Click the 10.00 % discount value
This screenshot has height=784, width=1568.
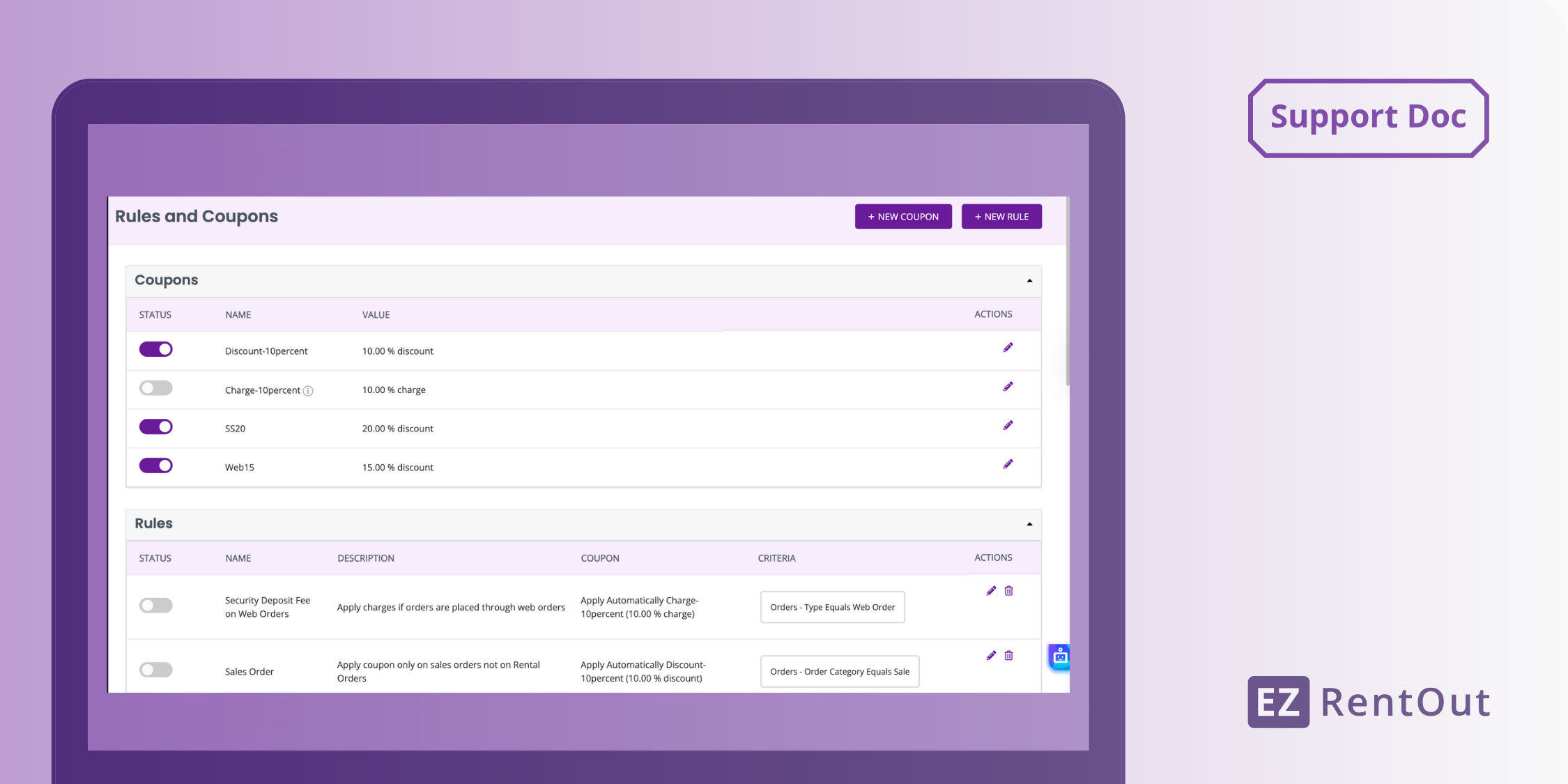click(x=397, y=351)
